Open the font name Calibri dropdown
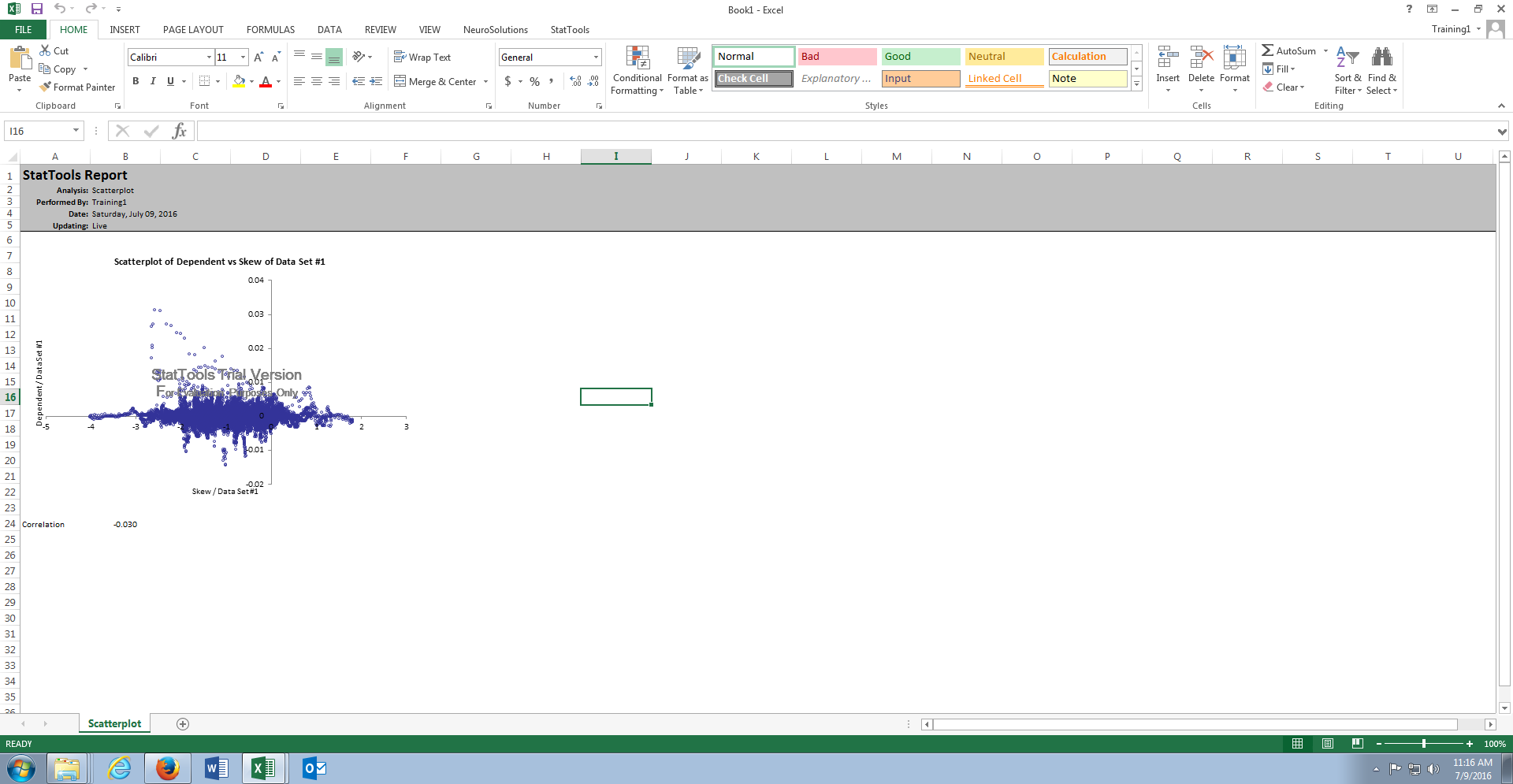The width and height of the screenshot is (1513, 784). click(209, 57)
